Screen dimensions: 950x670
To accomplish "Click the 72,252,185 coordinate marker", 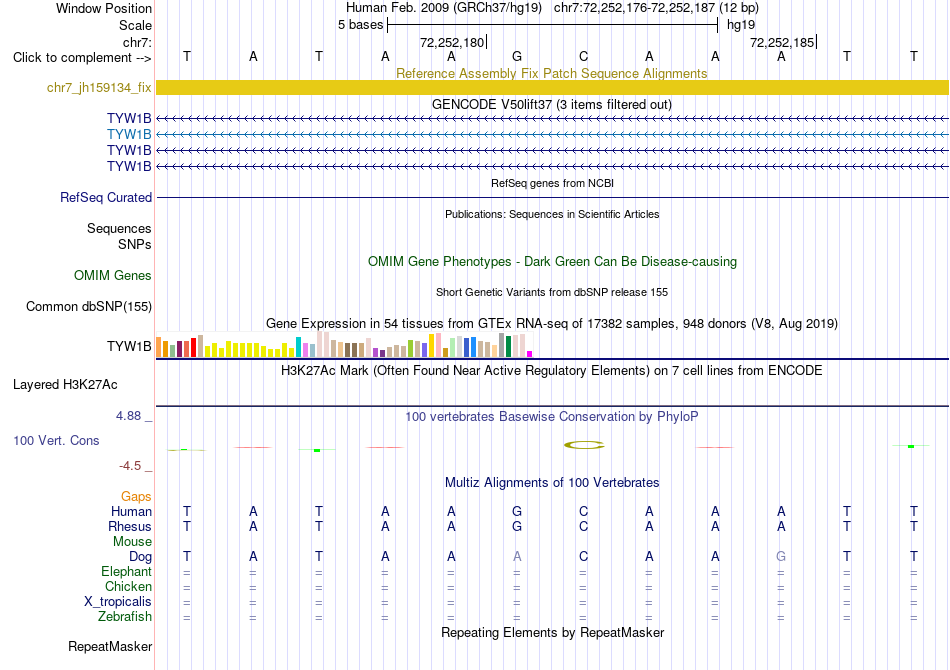I will (x=782, y=42).
